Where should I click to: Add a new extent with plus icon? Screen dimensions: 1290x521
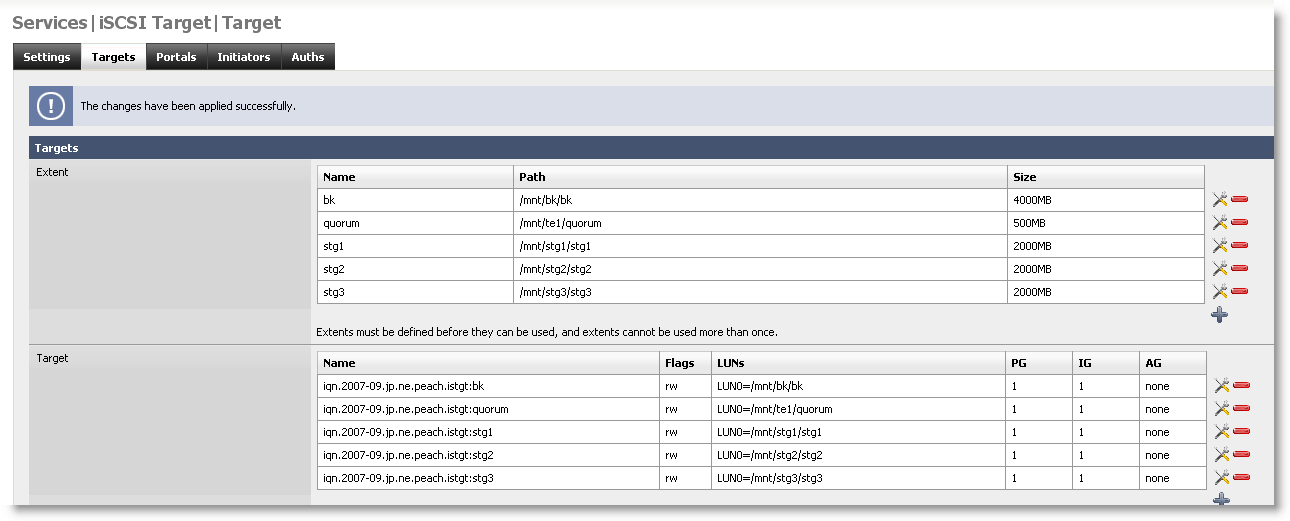coord(1220,315)
